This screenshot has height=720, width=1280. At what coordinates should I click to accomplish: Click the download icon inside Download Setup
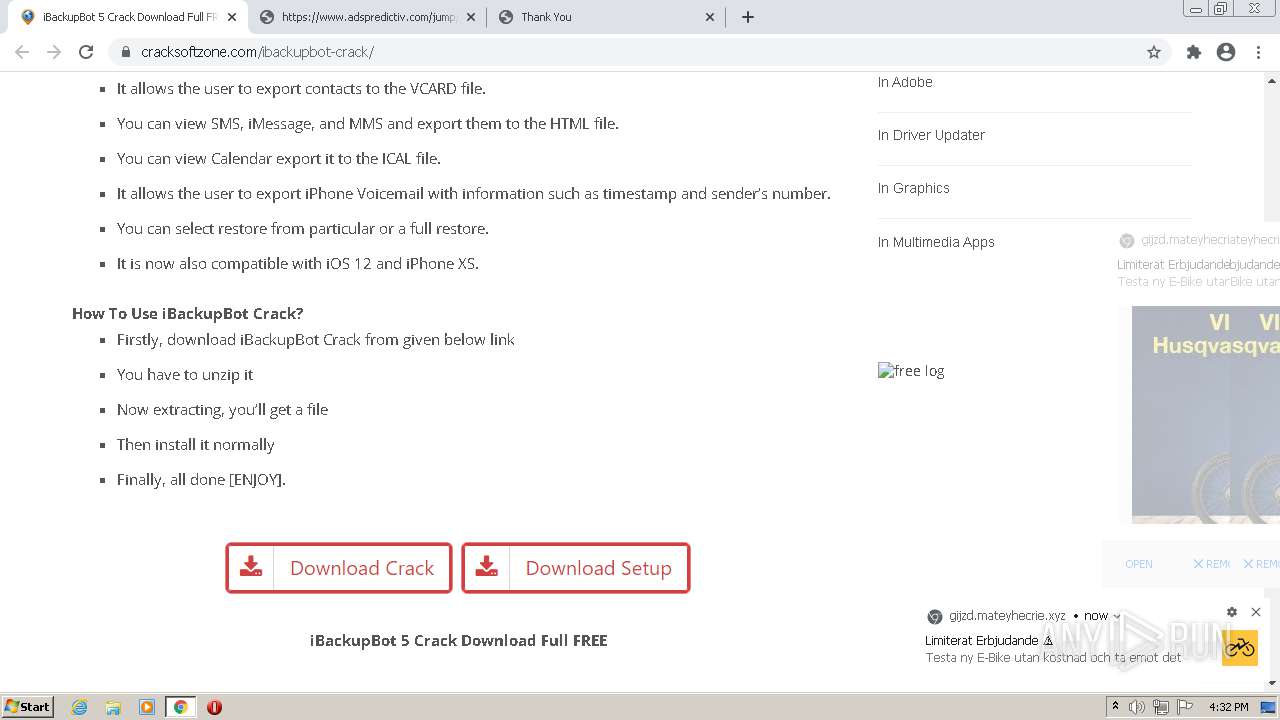[x=487, y=567]
